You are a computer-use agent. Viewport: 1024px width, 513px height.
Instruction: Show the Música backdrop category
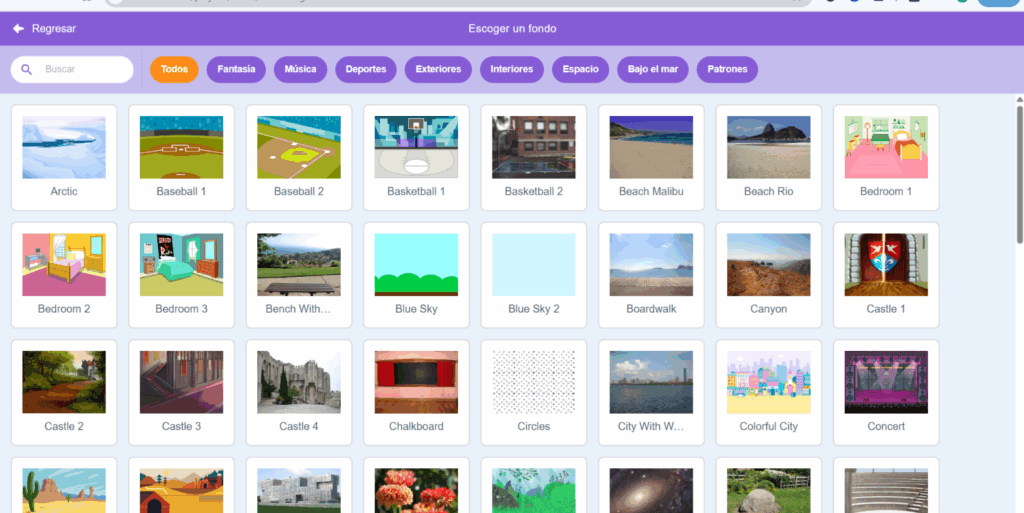pos(300,70)
